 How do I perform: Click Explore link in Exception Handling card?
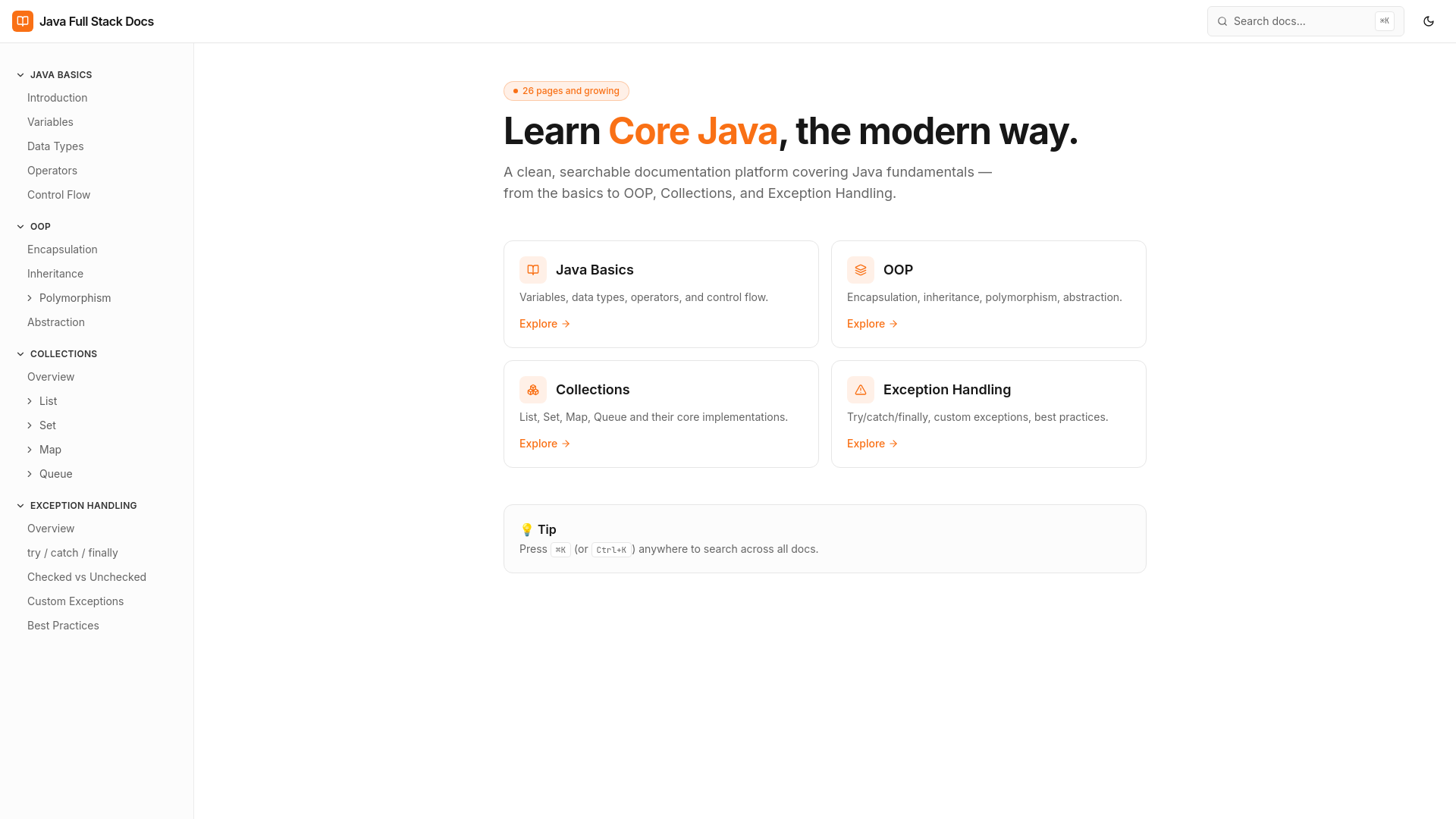(872, 444)
